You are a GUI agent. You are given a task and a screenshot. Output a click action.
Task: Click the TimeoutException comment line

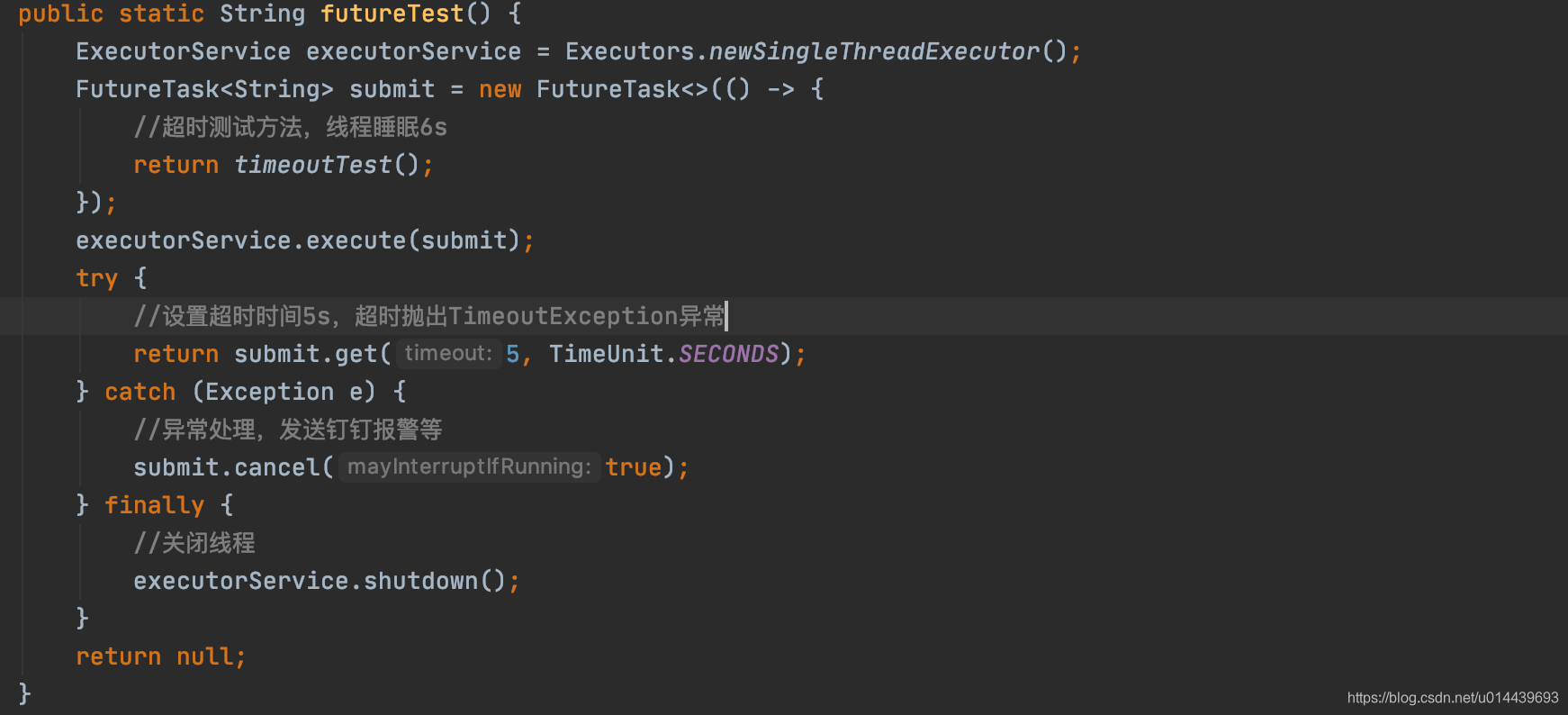(429, 316)
